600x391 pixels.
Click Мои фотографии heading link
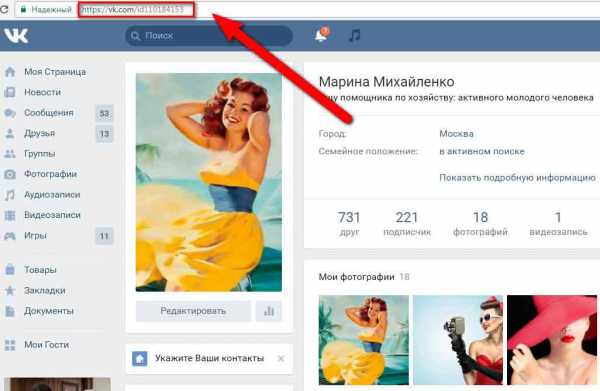(x=356, y=277)
